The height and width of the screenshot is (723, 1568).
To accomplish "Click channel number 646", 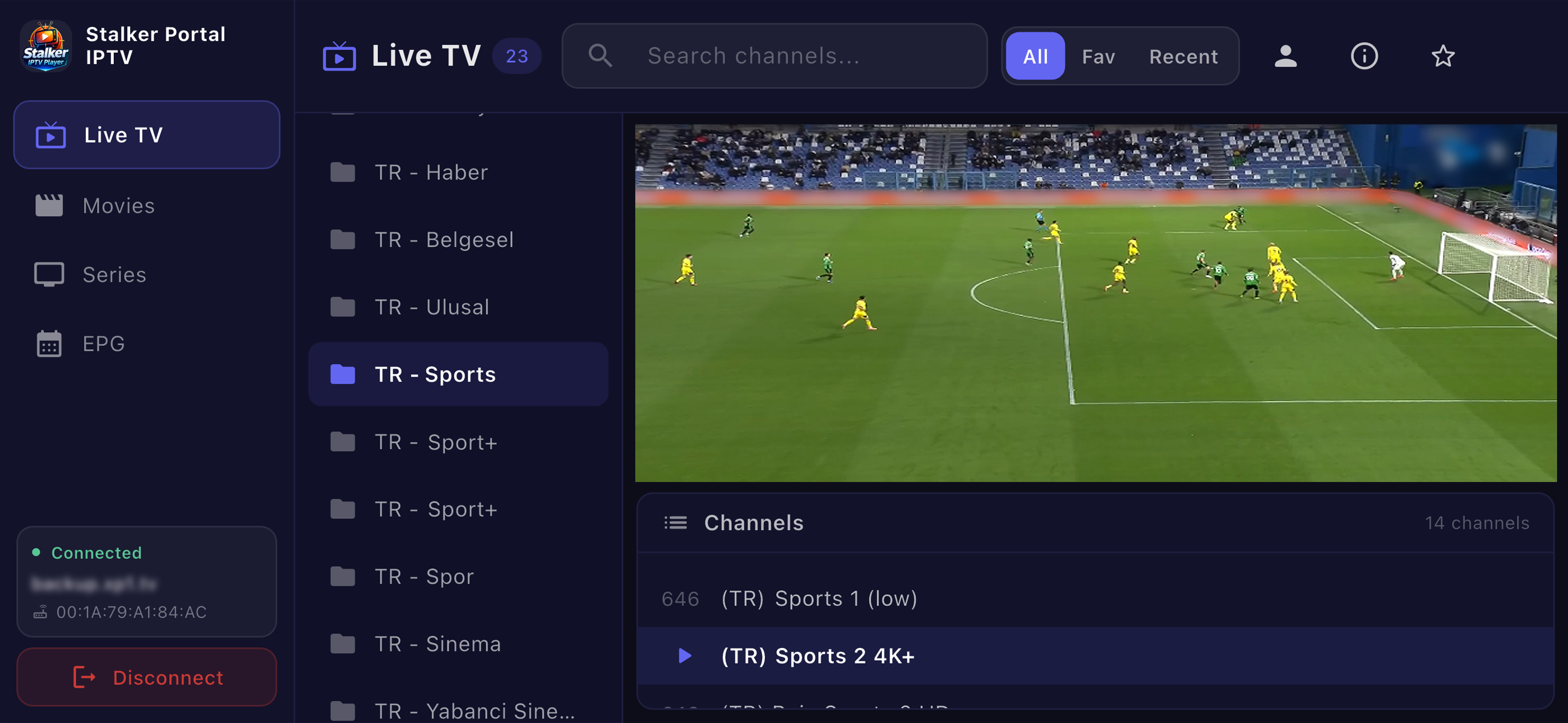I will pos(680,599).
